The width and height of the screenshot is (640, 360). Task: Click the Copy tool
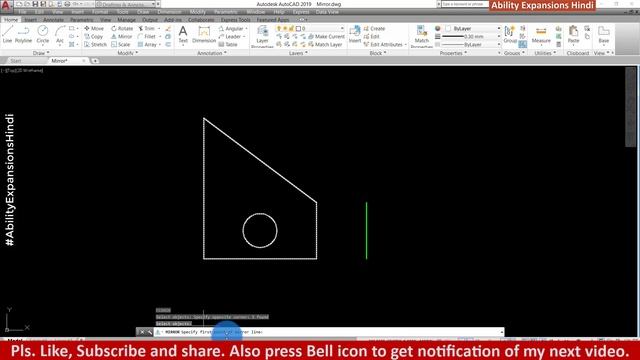coord(94,36)
